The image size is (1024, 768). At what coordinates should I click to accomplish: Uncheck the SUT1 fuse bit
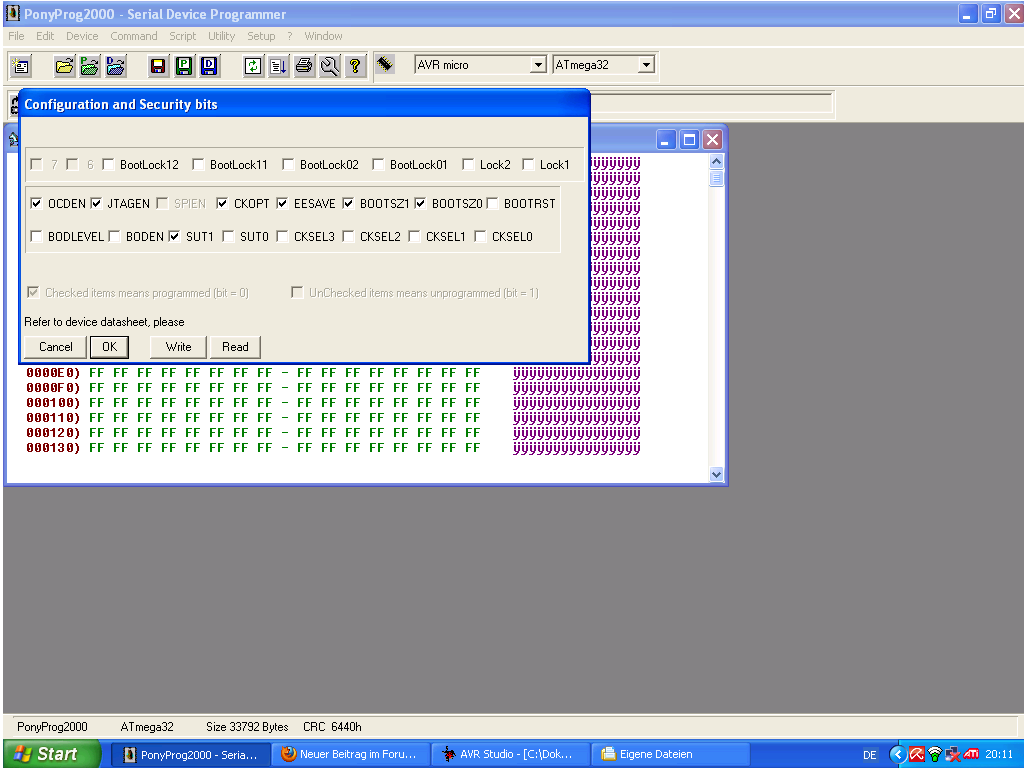(x=174, y=236)
